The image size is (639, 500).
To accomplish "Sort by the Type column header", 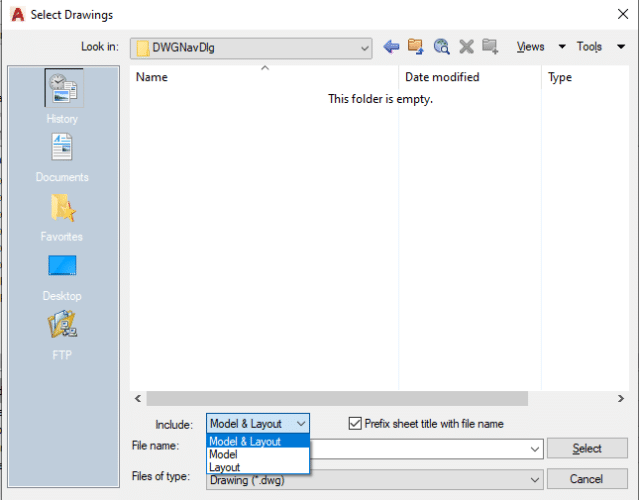I will pyautogui.click(x=585, y=77).
